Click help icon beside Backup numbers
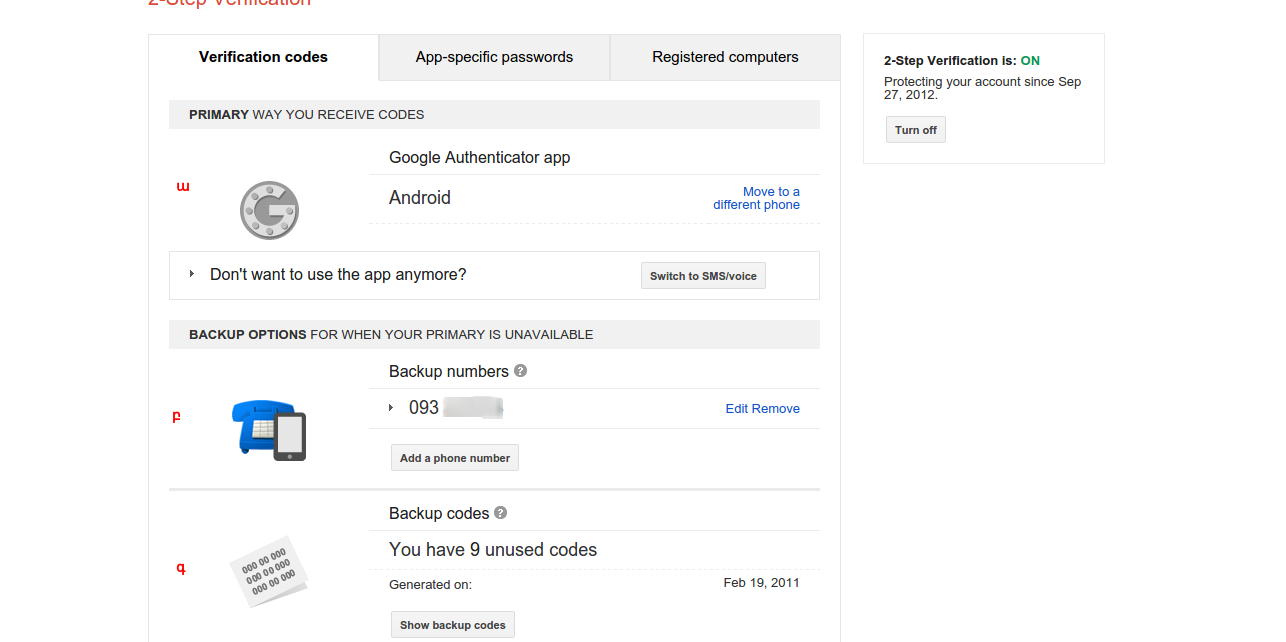 (x=520, y=371)
